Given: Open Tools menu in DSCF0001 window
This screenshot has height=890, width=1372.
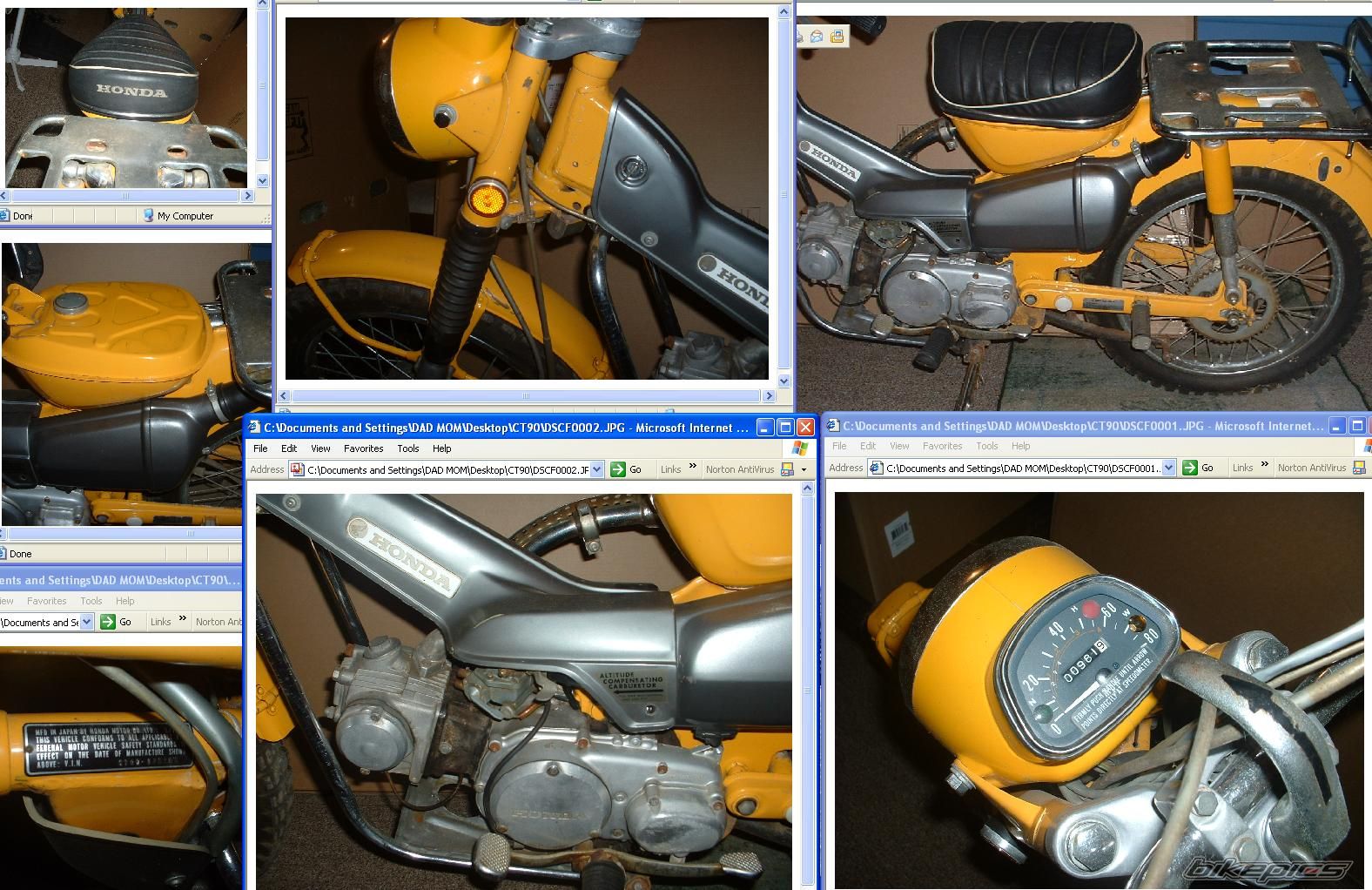Looking at the screenshot, I should point(987,446).
